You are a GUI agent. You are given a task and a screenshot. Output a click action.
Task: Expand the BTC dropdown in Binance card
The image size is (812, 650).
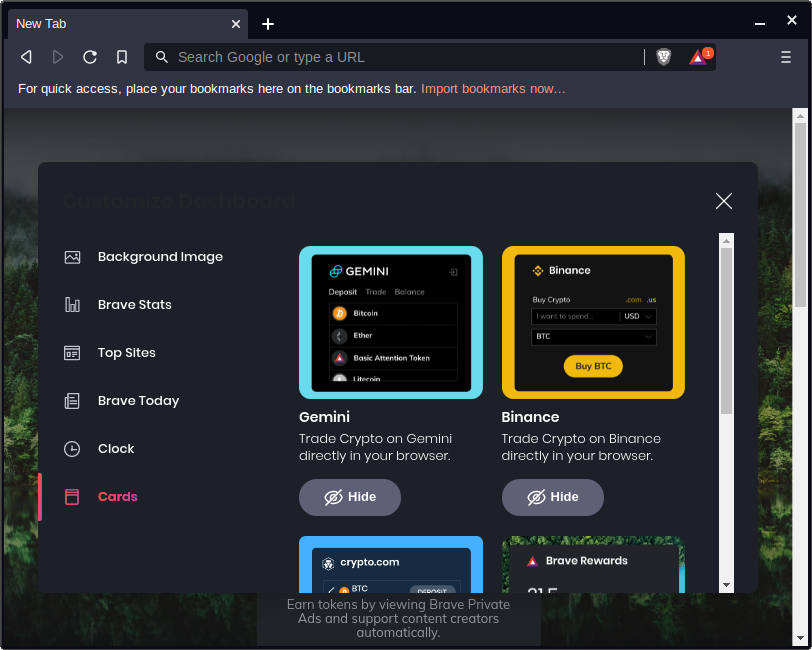pyautogui.click(x=593, y=337)
